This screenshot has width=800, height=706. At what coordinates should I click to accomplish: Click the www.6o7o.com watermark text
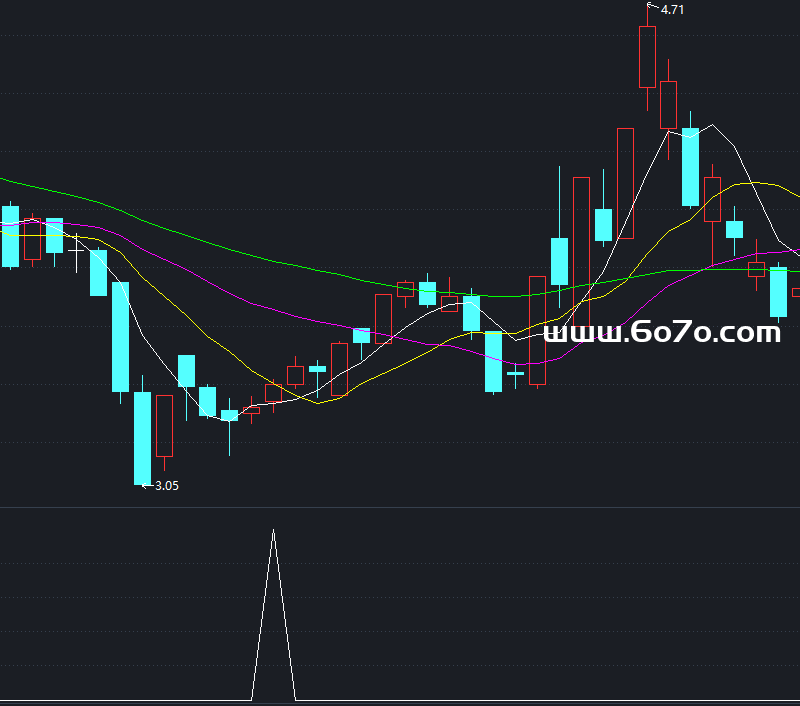tap(661, 332)
